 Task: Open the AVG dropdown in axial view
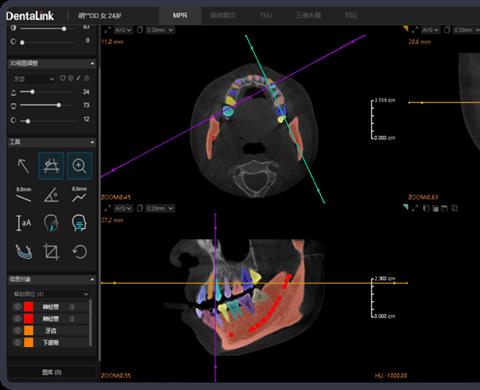pos(123,30)
